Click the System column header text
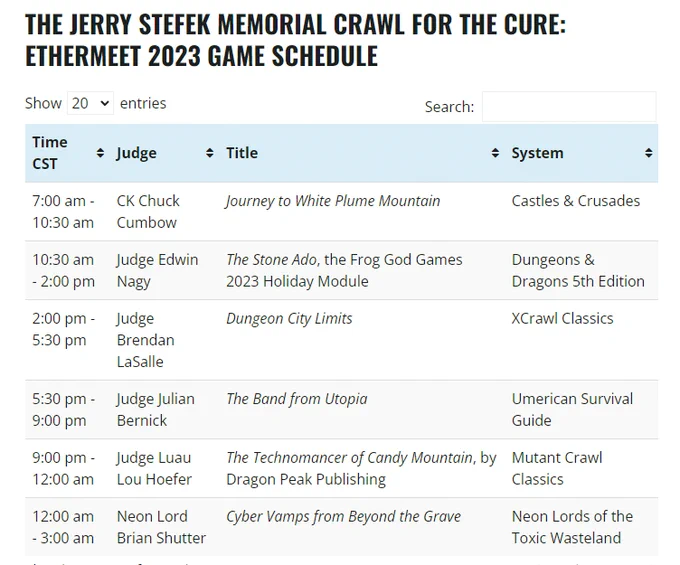680x565 pixels. coord(537,153)
